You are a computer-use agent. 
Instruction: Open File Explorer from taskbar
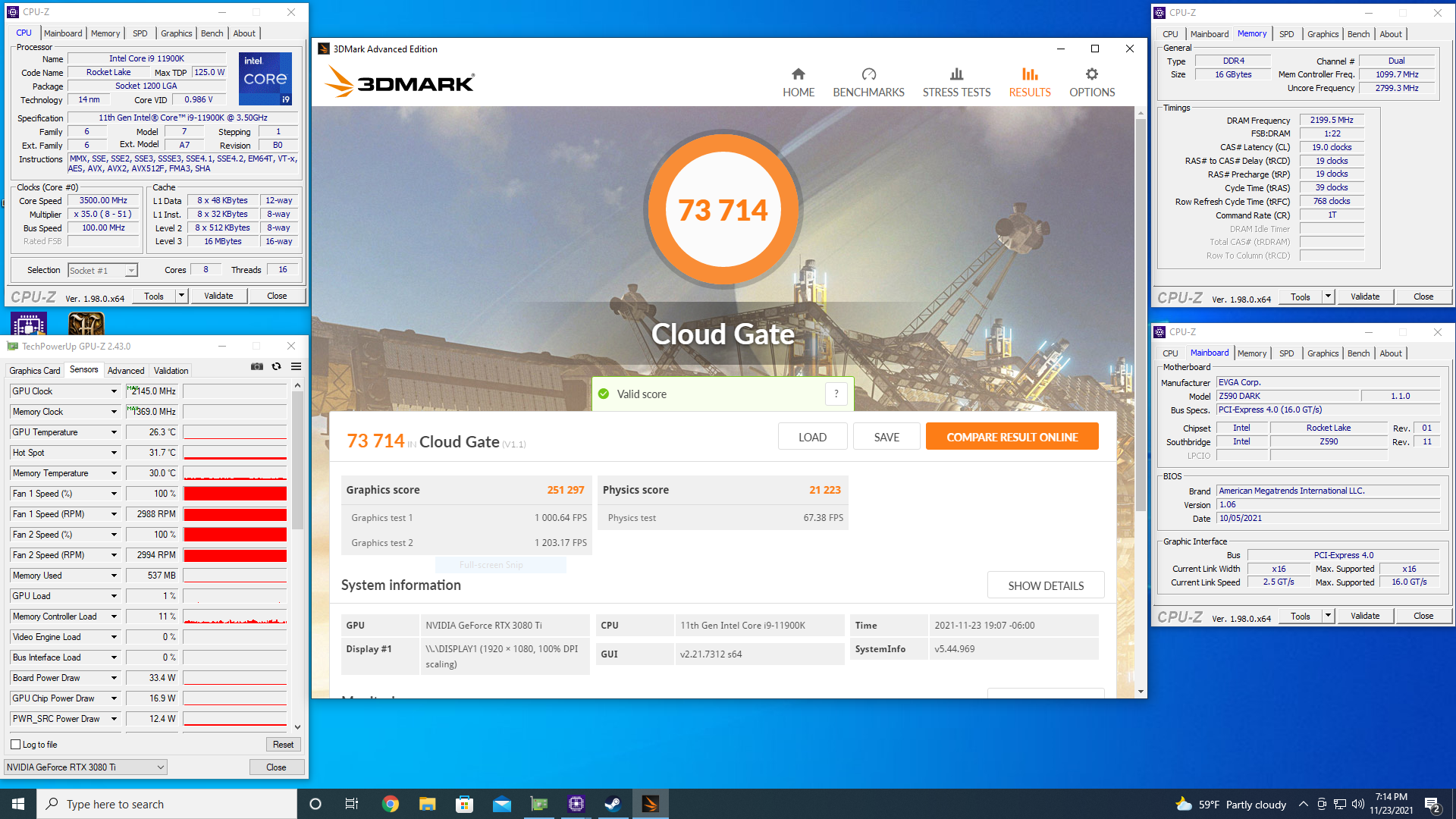[428, 804]
